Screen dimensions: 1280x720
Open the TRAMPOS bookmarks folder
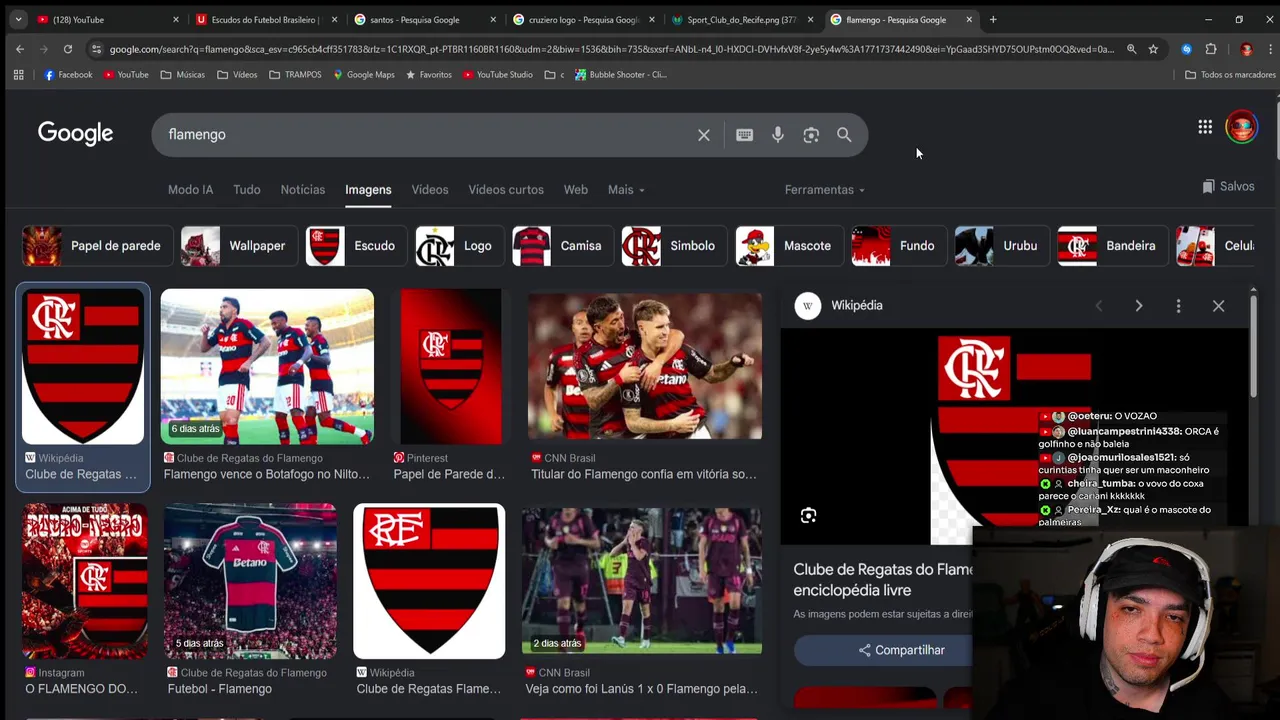coord(295,75)
